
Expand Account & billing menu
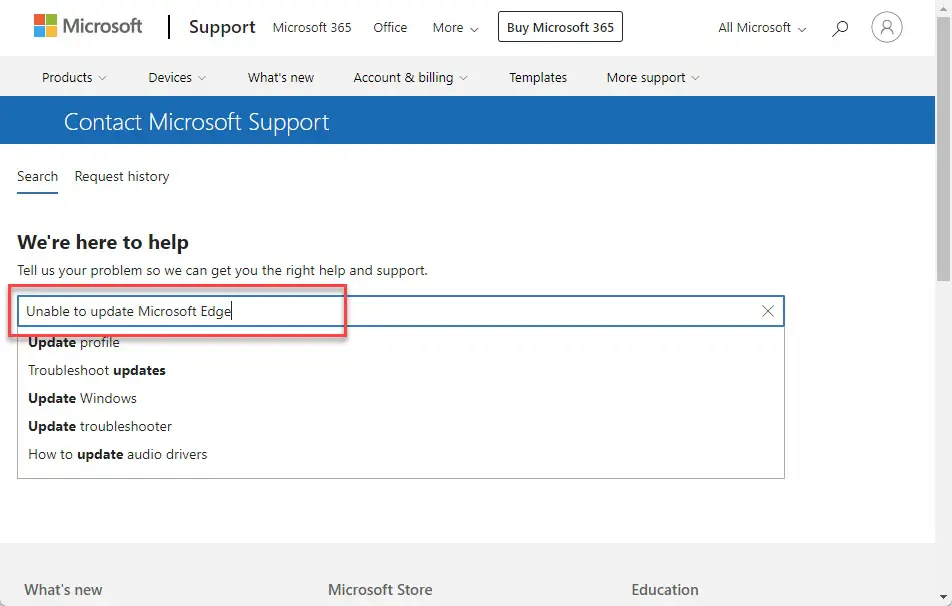tap(410, 78)
